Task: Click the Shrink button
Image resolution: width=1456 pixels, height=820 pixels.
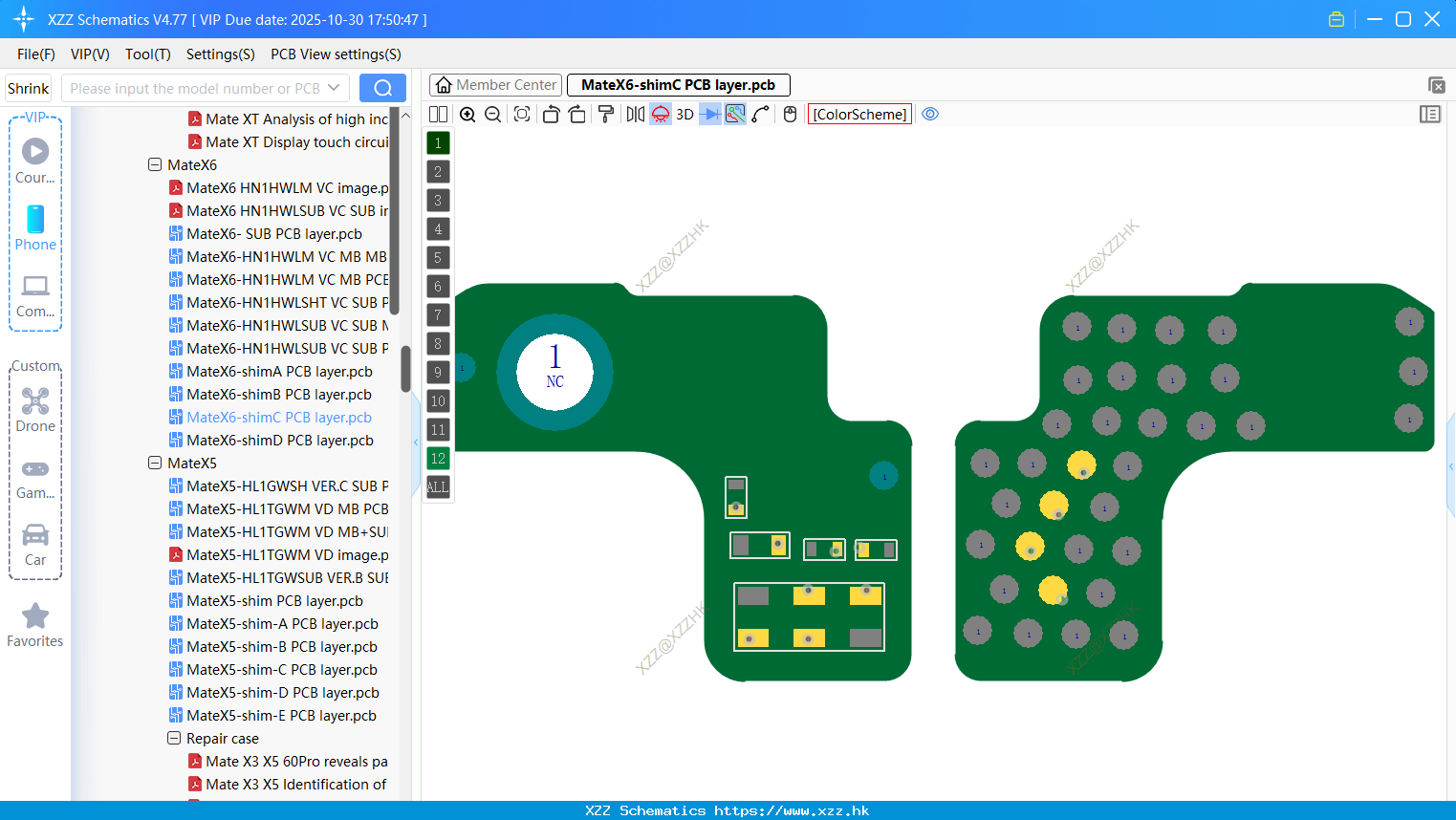Action: pyautogui.click(x=29, y=88)
